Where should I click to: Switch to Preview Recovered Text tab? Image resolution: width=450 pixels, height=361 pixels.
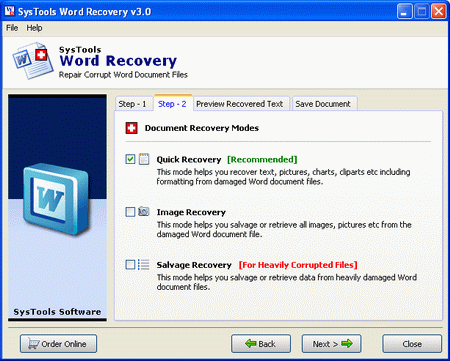click(x=240, y=104)
